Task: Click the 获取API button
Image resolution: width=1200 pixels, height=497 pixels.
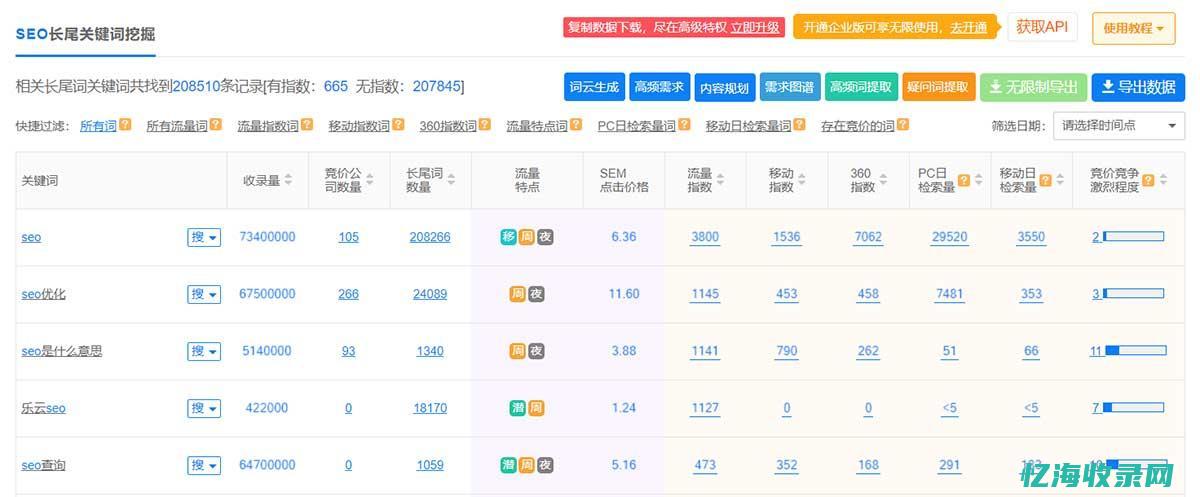Action: (x=1042, y=27)
